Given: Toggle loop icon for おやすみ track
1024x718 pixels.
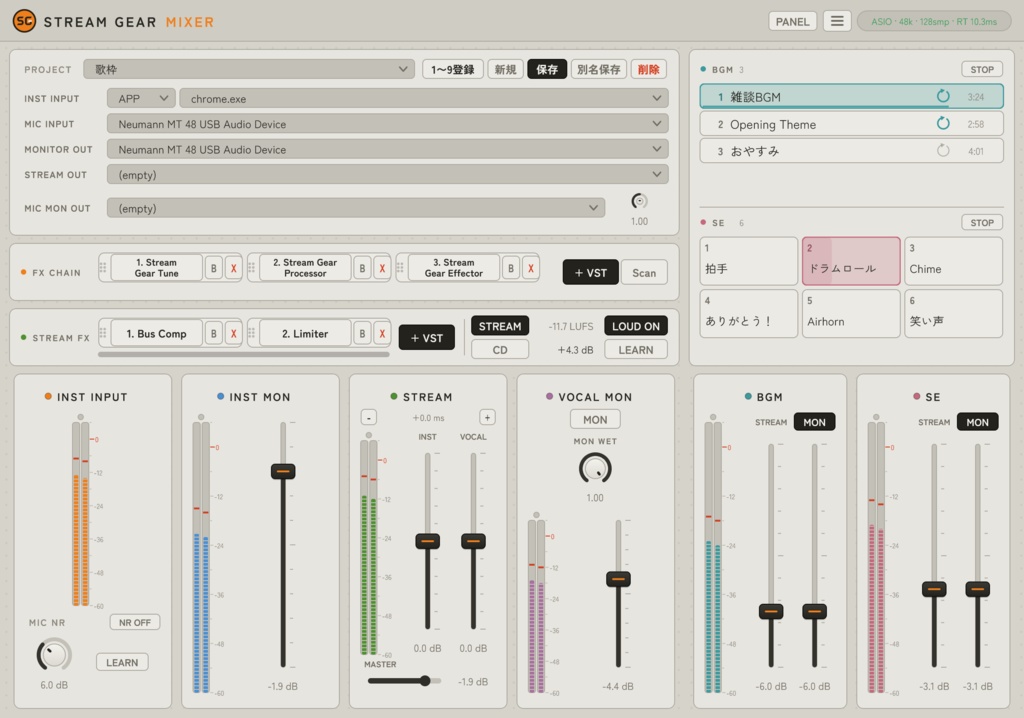Looking at the screenshot, I should (942, 150).
